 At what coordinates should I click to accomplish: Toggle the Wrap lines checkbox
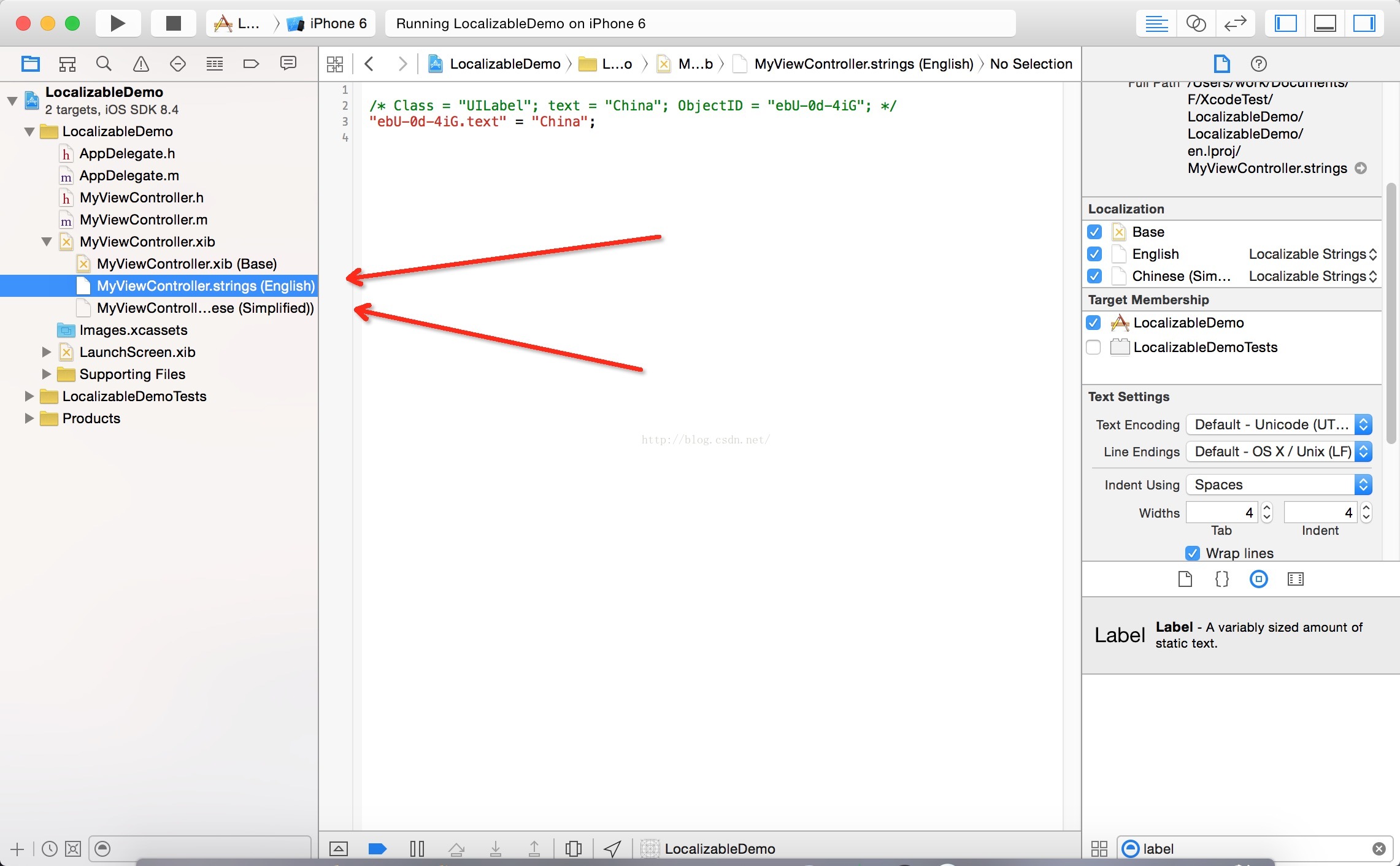click(x=1193, y=553)
